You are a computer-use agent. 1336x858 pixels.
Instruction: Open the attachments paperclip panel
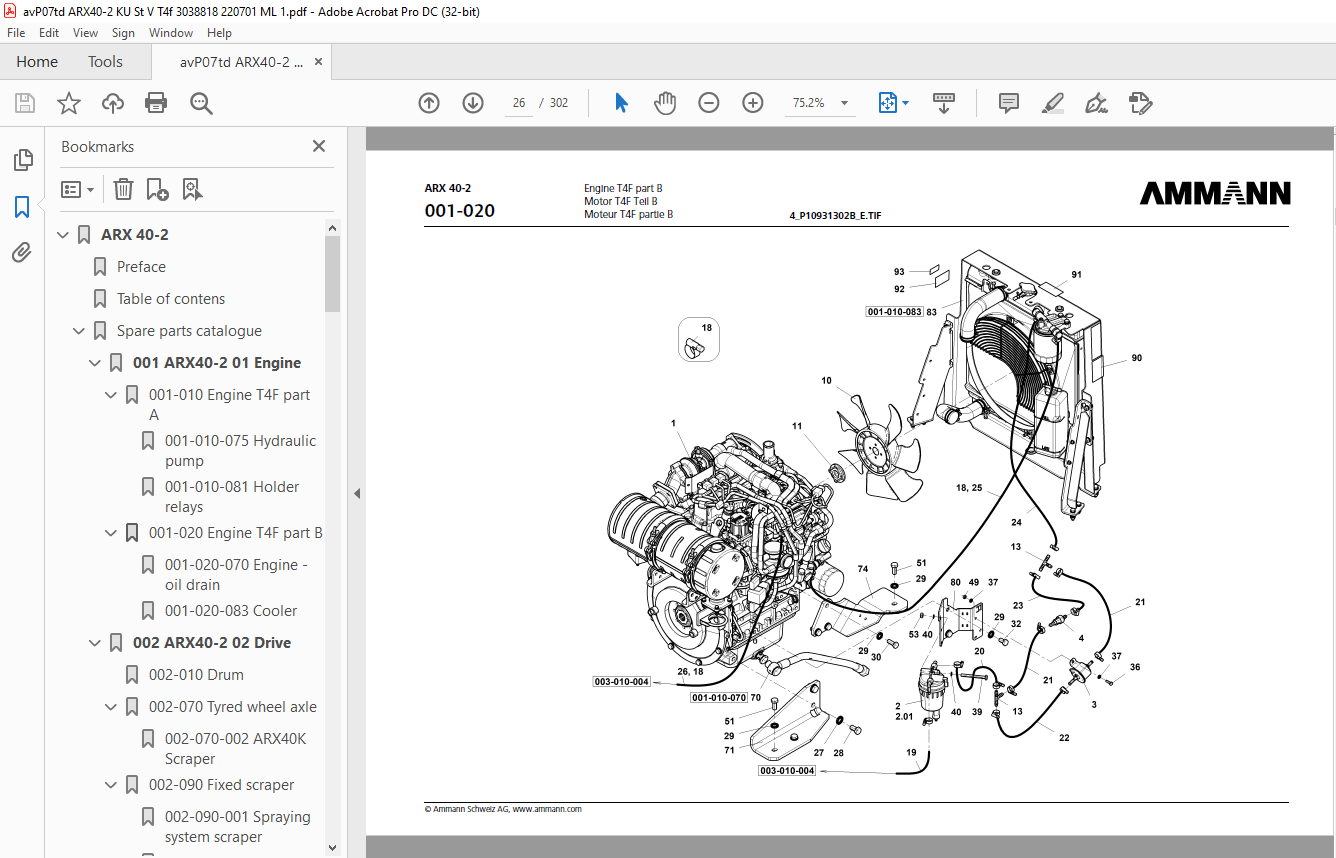pos(22,253)
